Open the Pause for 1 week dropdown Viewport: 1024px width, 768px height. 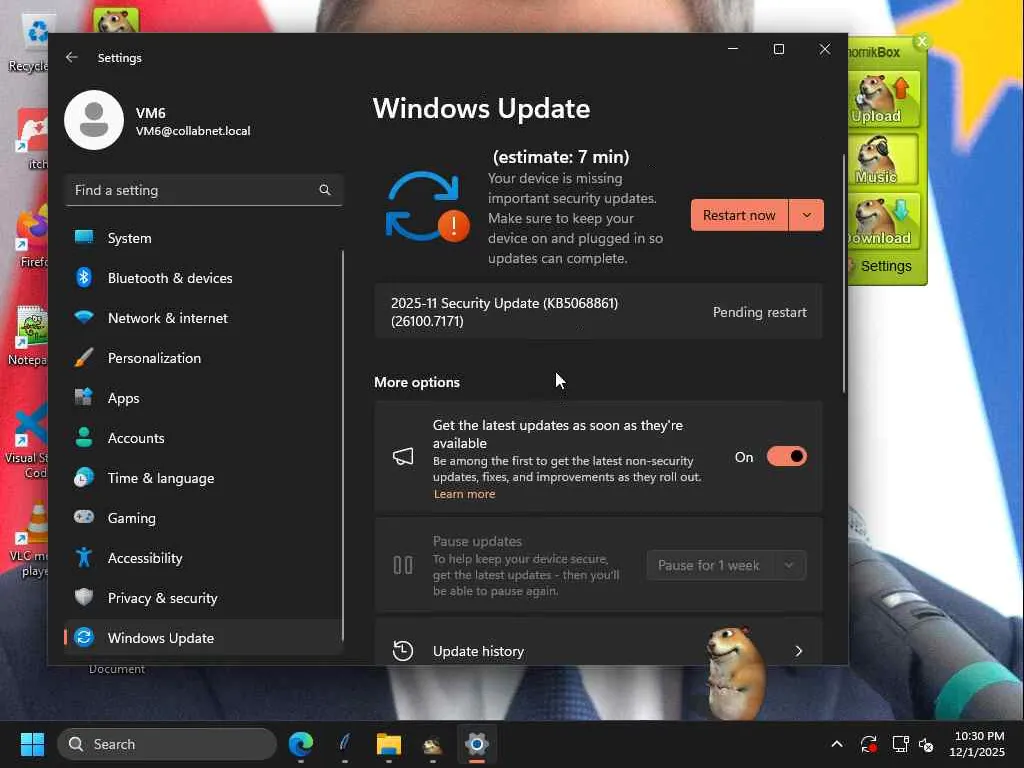(726, 566)
